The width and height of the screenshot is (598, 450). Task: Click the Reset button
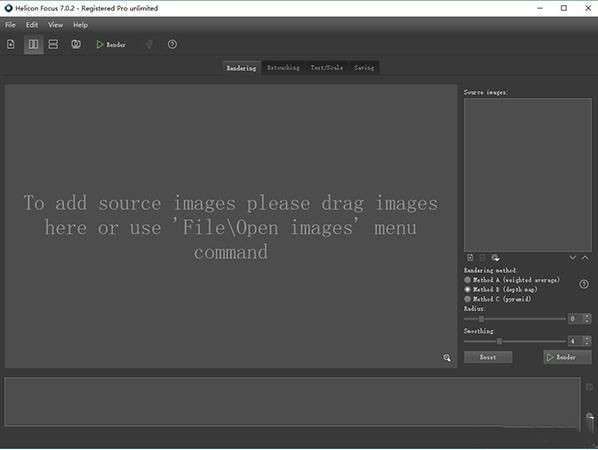tap(488, 357)
